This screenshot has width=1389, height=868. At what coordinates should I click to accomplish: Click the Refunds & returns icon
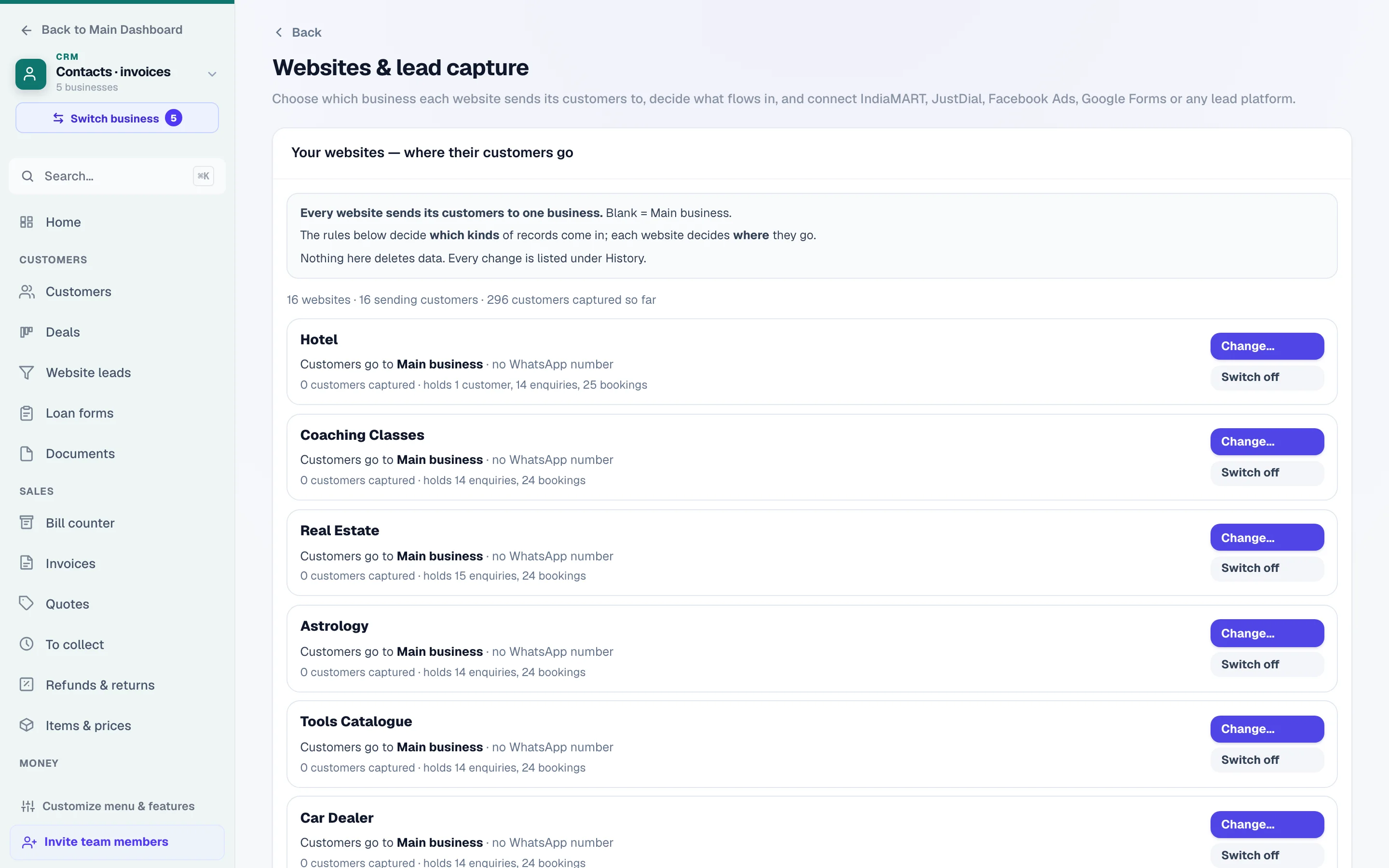[x=27, y=684]
